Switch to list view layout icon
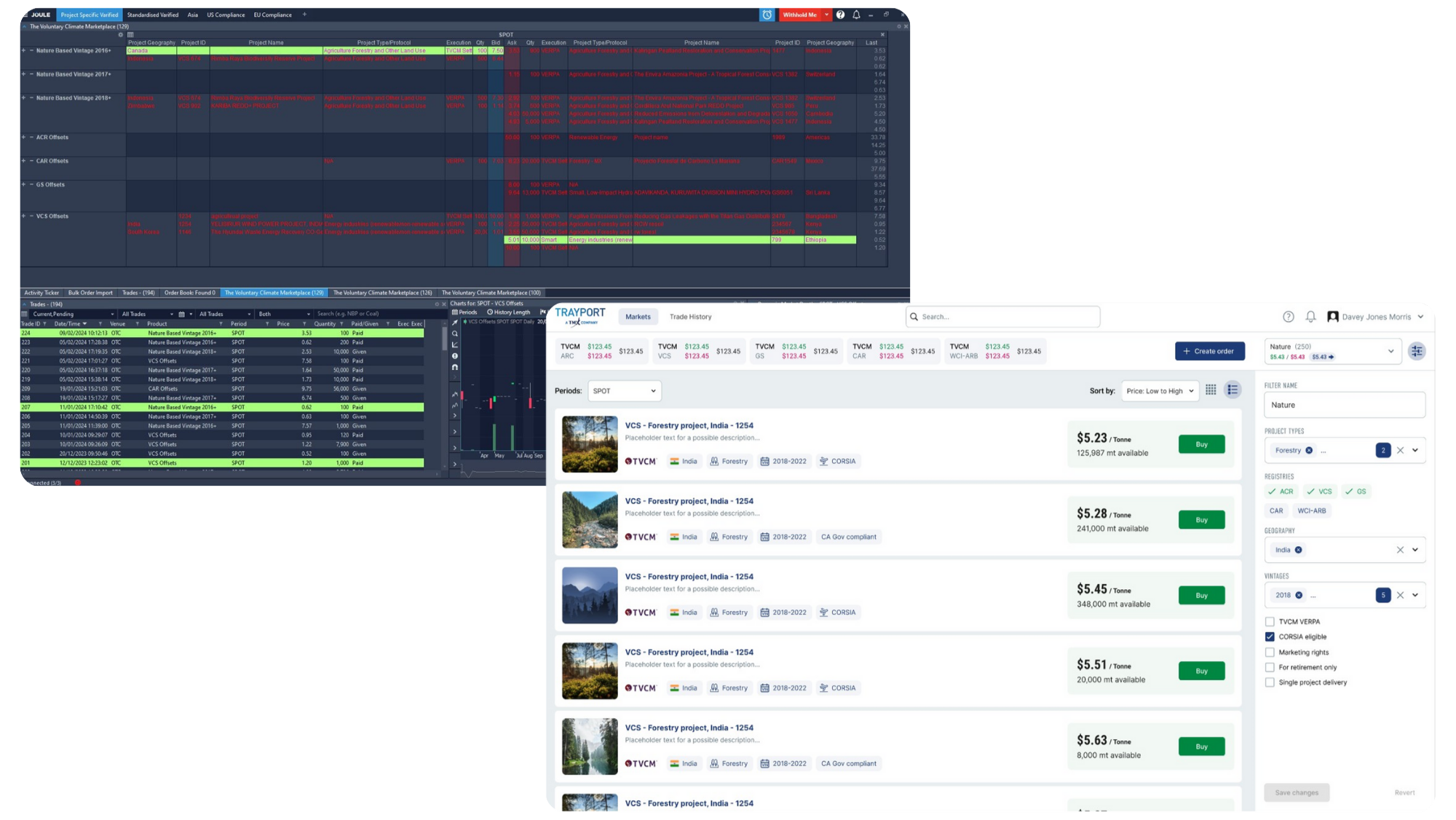1456x820 pixels. click(1233, 390)
